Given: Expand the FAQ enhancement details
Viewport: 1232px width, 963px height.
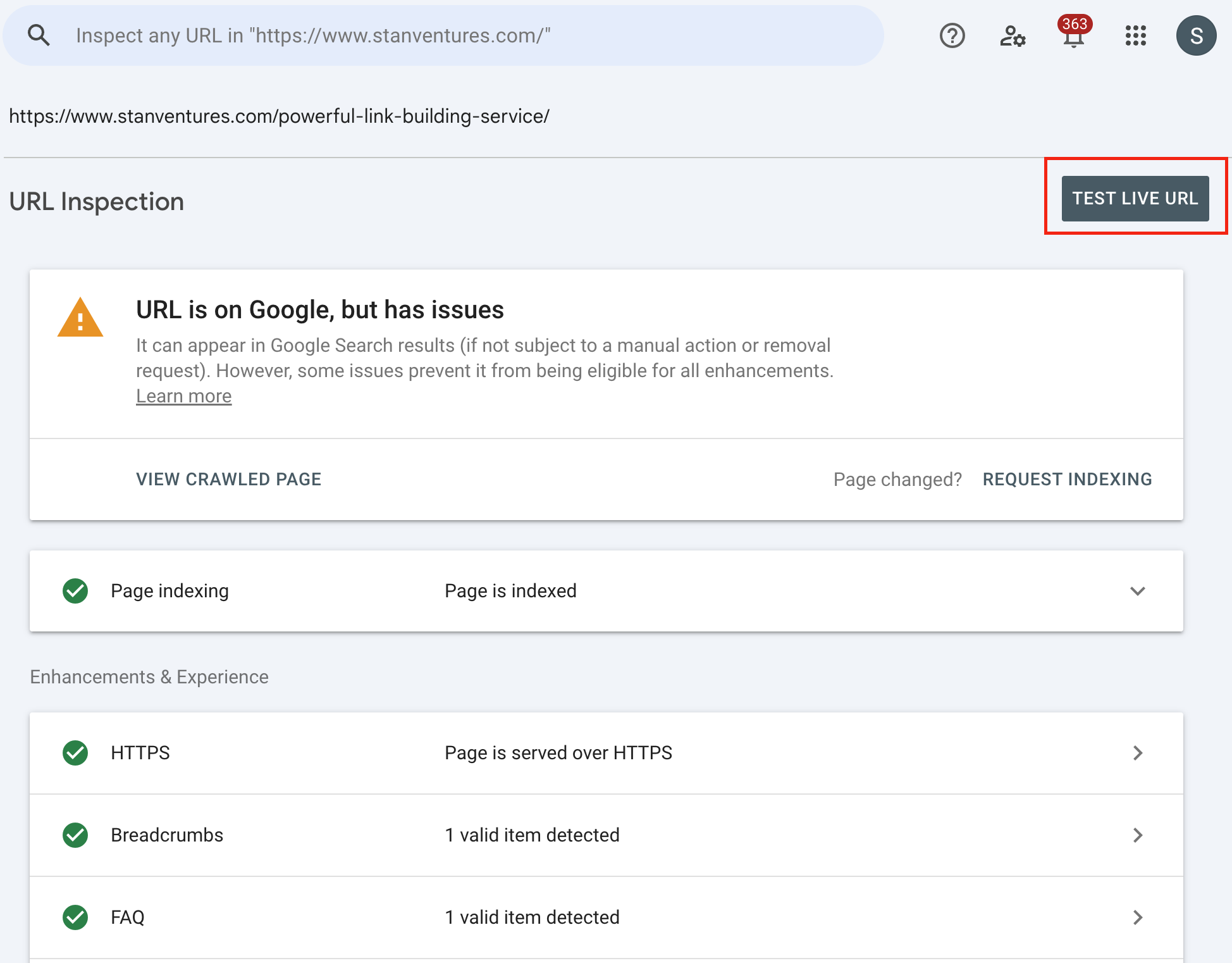Looking at the screenshot, I should [x=1138, y=917].
